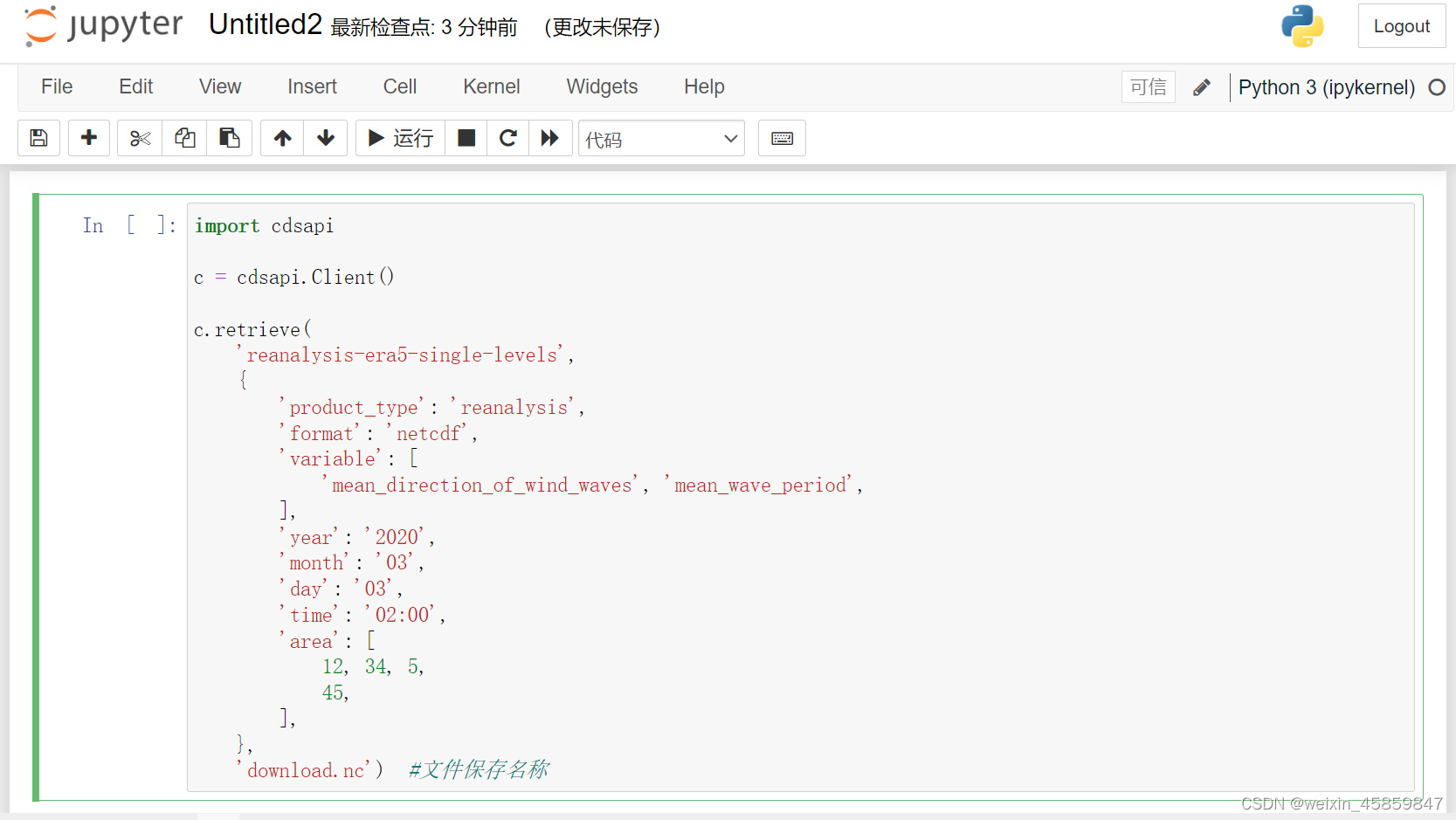Open the command palette keyboard icon
This screenshot has width=1456, height=820.
(x=781, y=138)
